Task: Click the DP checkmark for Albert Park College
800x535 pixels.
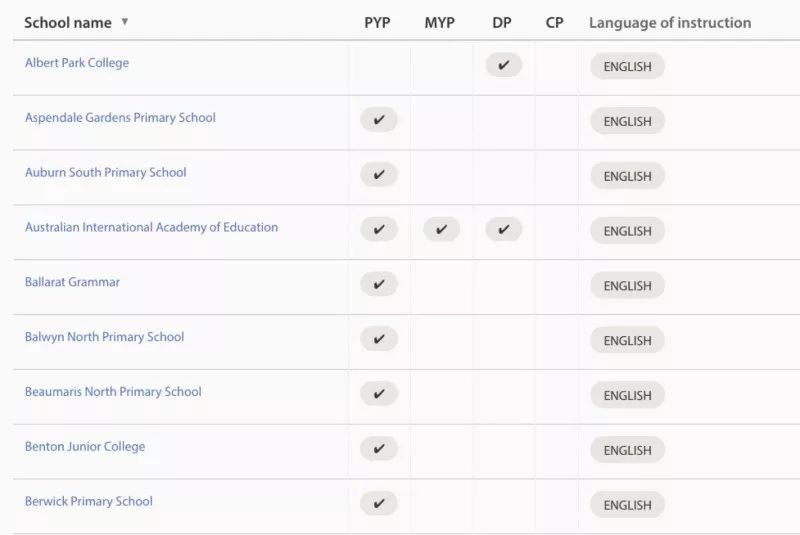Action: (504, 65)
